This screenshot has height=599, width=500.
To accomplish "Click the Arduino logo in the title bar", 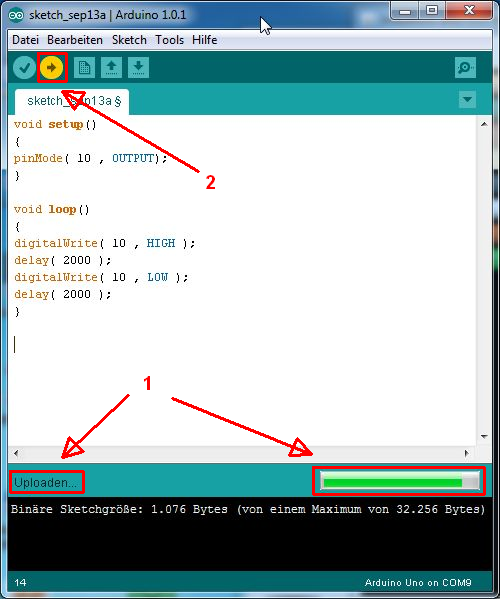I will [16, 15].
